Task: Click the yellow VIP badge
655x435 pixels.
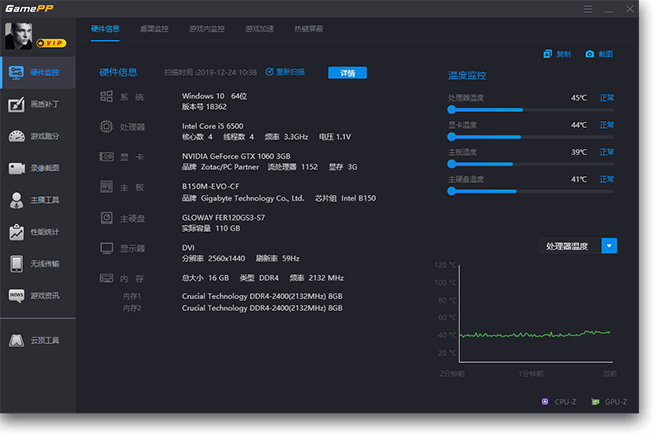Action: pos(51,43)
